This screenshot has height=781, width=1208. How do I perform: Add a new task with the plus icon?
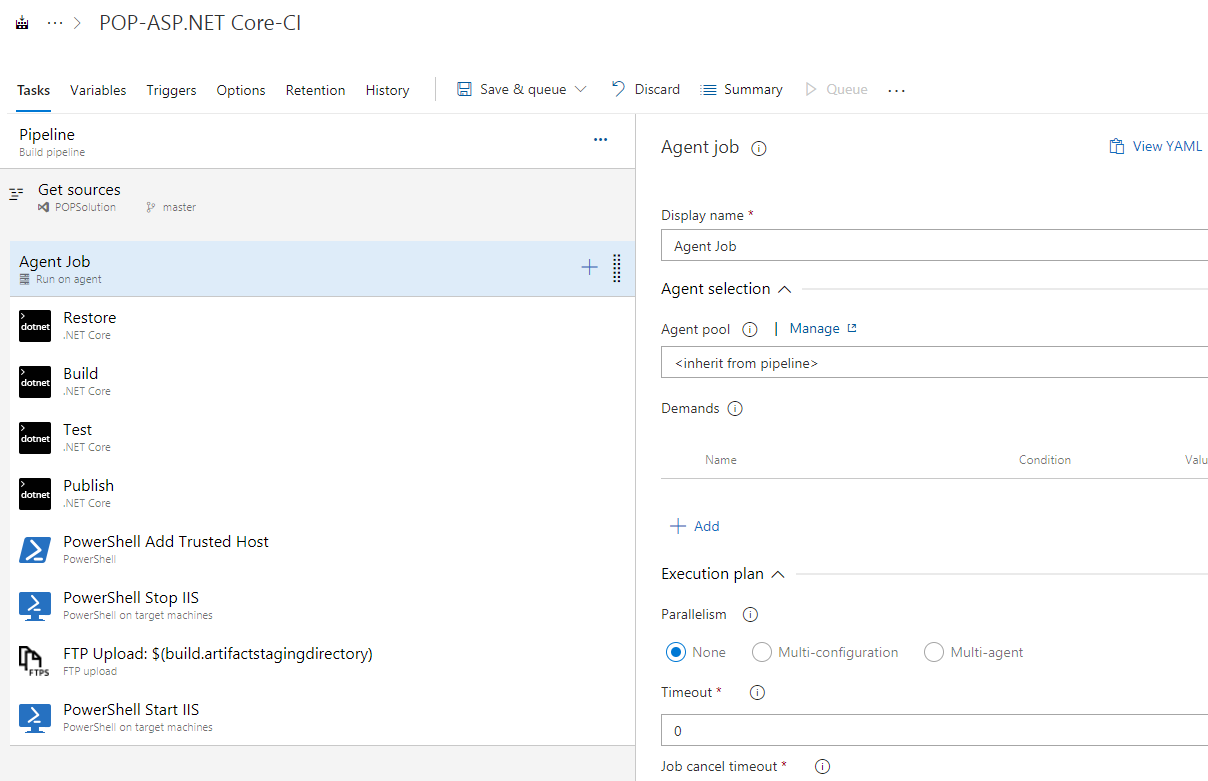(589, 268)
